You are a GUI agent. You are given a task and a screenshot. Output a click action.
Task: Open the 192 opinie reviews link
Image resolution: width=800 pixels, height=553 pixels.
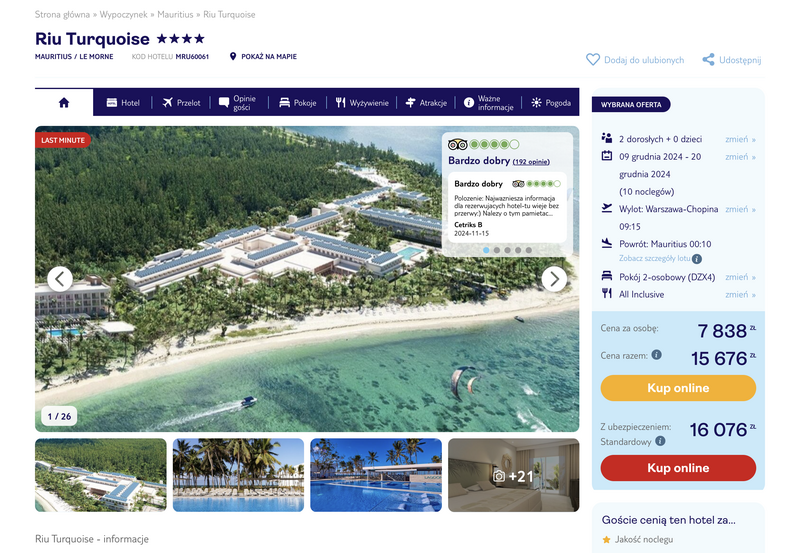531,162
